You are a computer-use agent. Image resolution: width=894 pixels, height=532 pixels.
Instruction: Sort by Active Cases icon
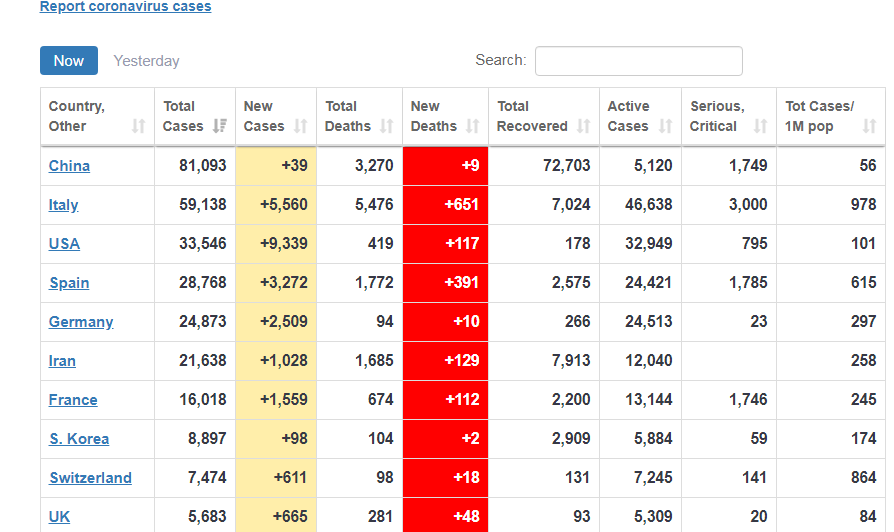[665, 126]
